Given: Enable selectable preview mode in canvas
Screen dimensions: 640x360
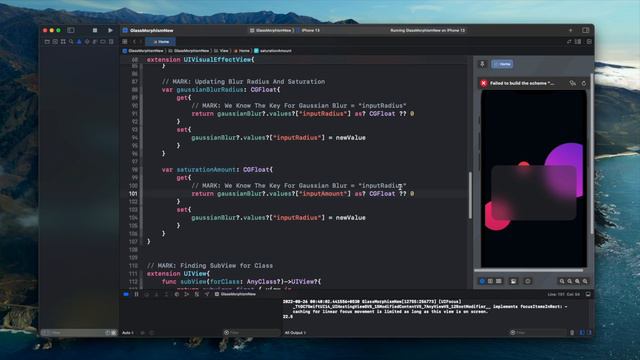Looking at the screenshot, I should point(491,281).
